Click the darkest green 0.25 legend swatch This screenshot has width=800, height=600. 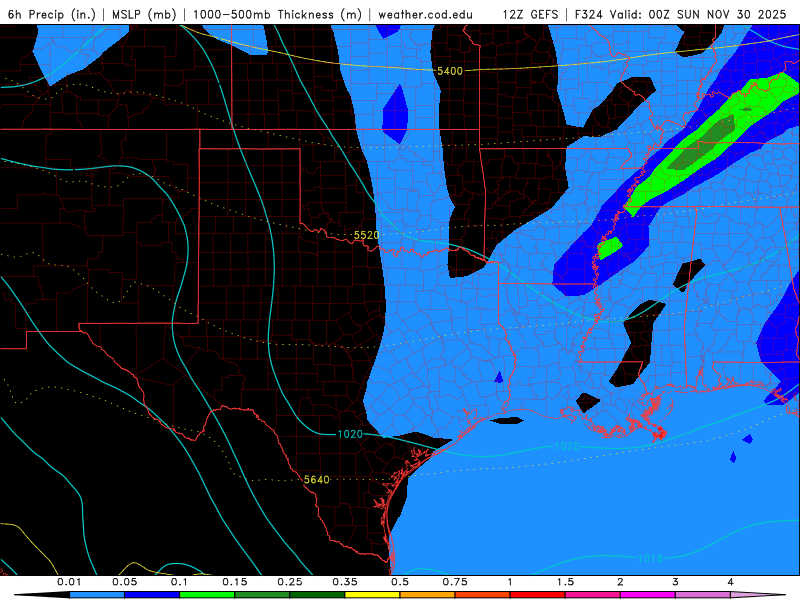click(x=317, y=595)
